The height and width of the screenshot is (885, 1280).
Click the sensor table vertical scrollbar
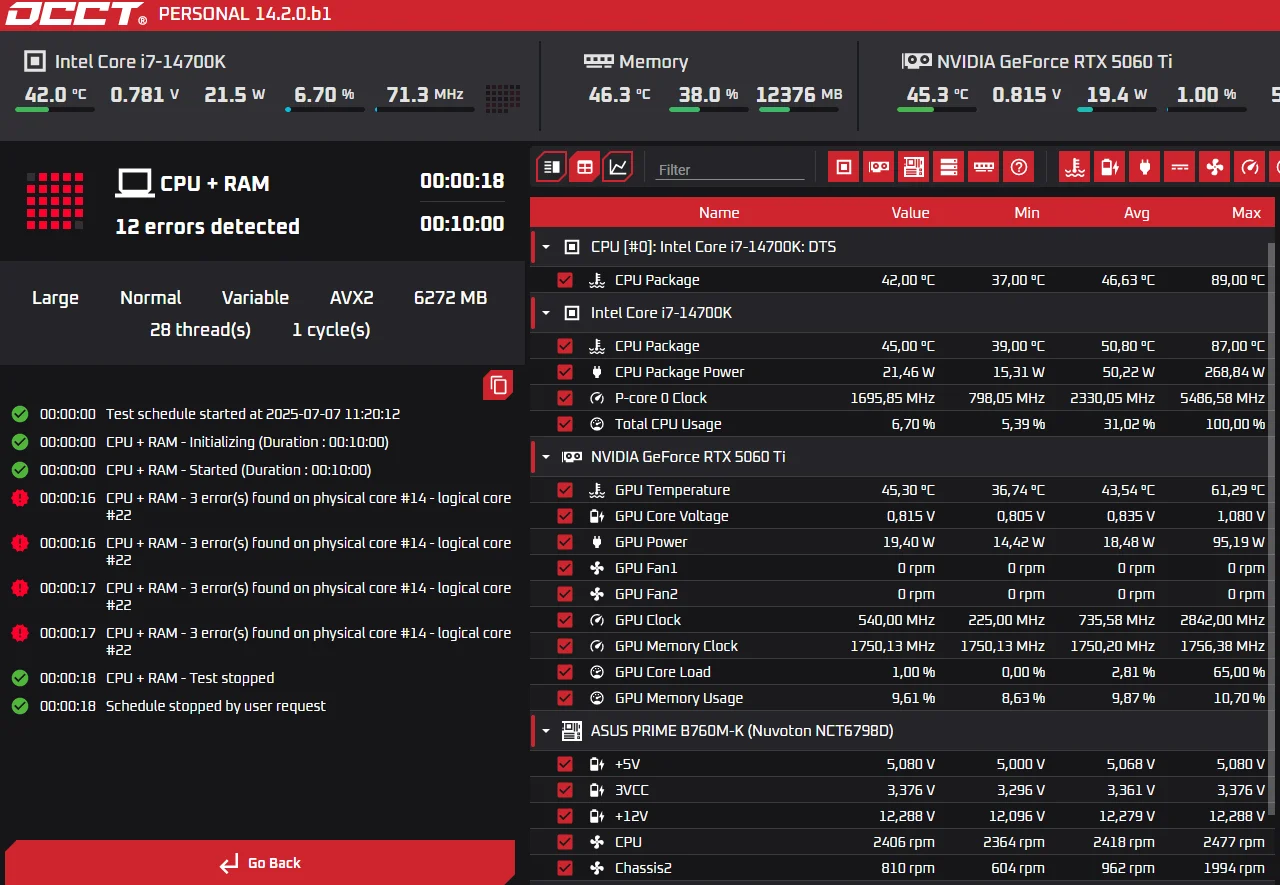(1272, 530)
